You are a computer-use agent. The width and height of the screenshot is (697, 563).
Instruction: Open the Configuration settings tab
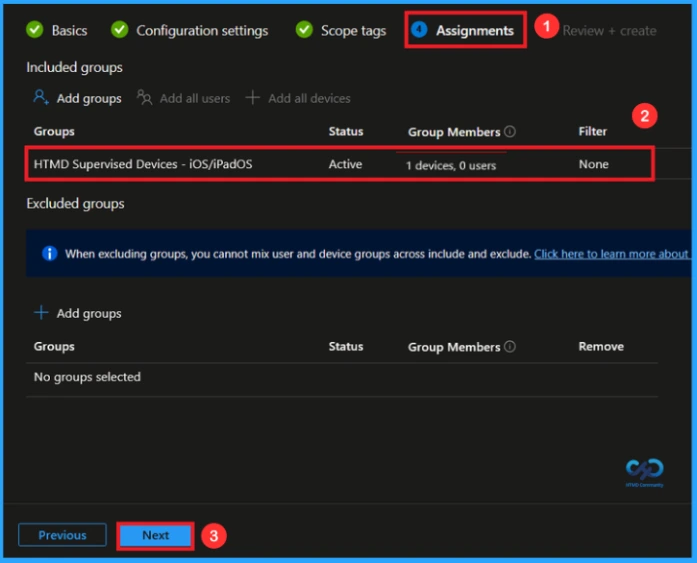[202, 31]
